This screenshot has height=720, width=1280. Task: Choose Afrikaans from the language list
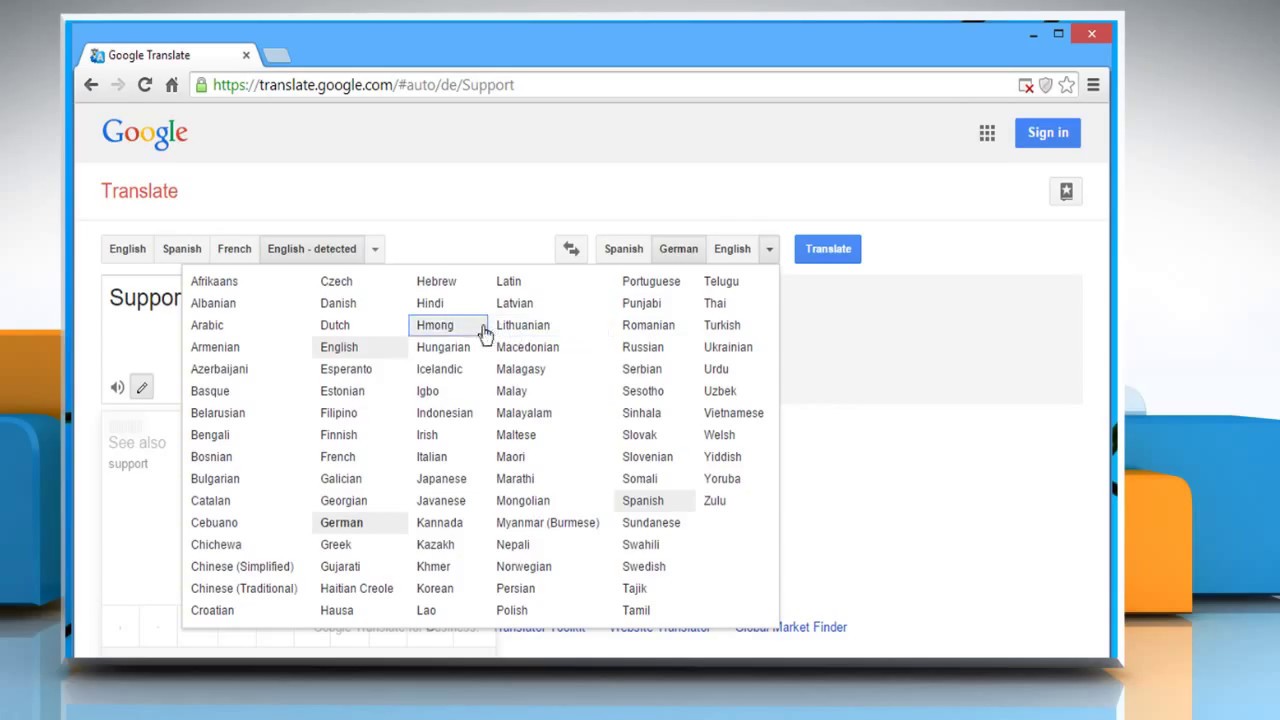click(x=214, y=281)
